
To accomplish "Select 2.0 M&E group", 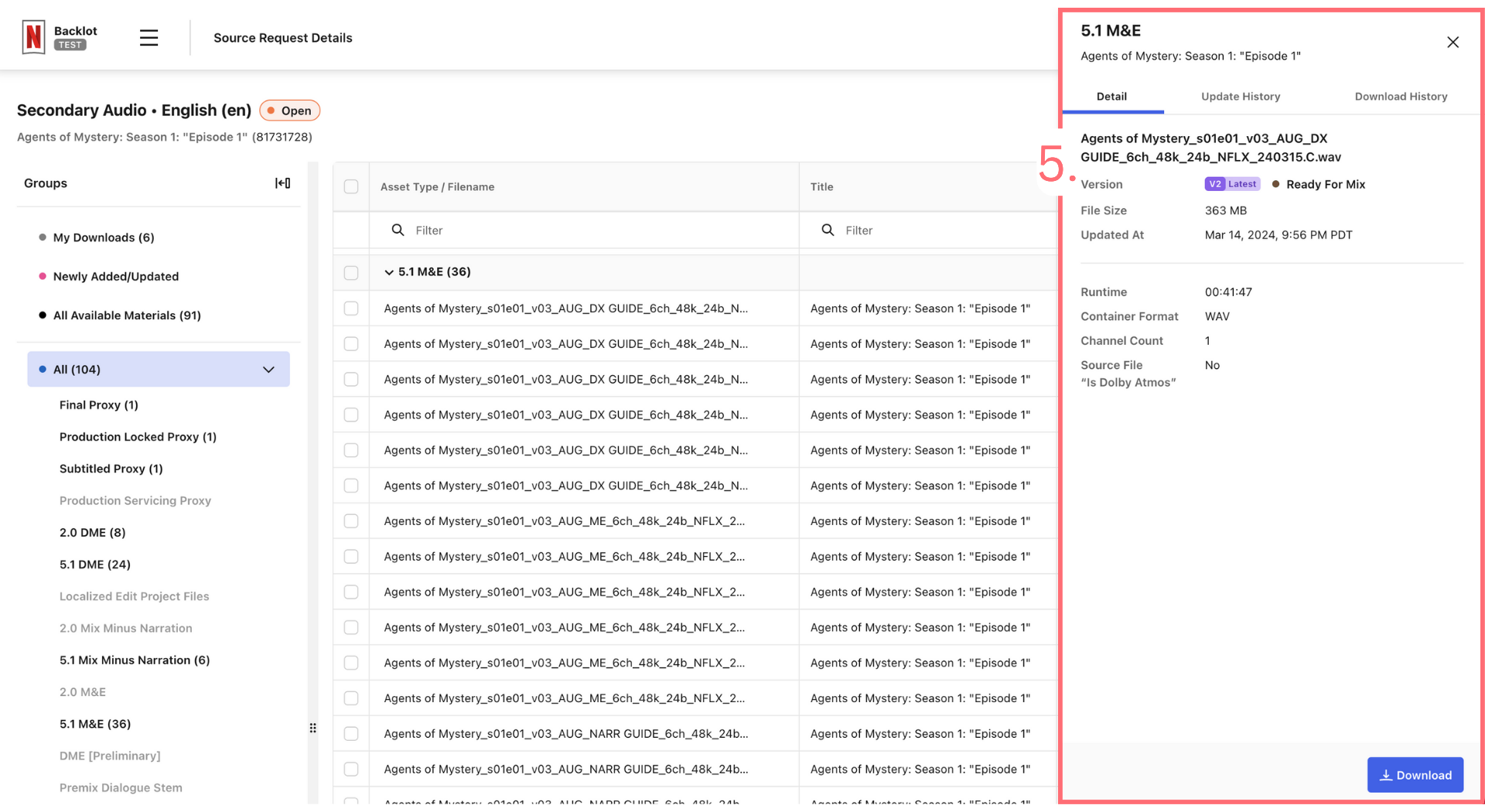I will (x=83, y=692).
